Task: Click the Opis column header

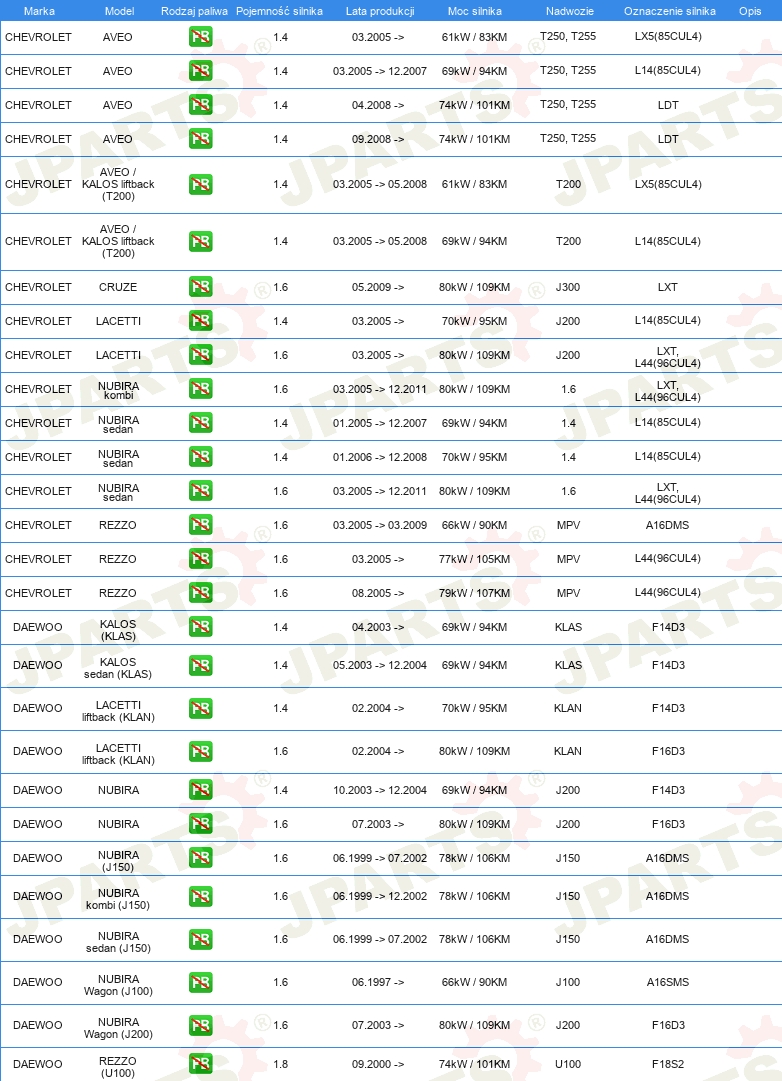Action: pyautogui.click(x=750, y=11)
